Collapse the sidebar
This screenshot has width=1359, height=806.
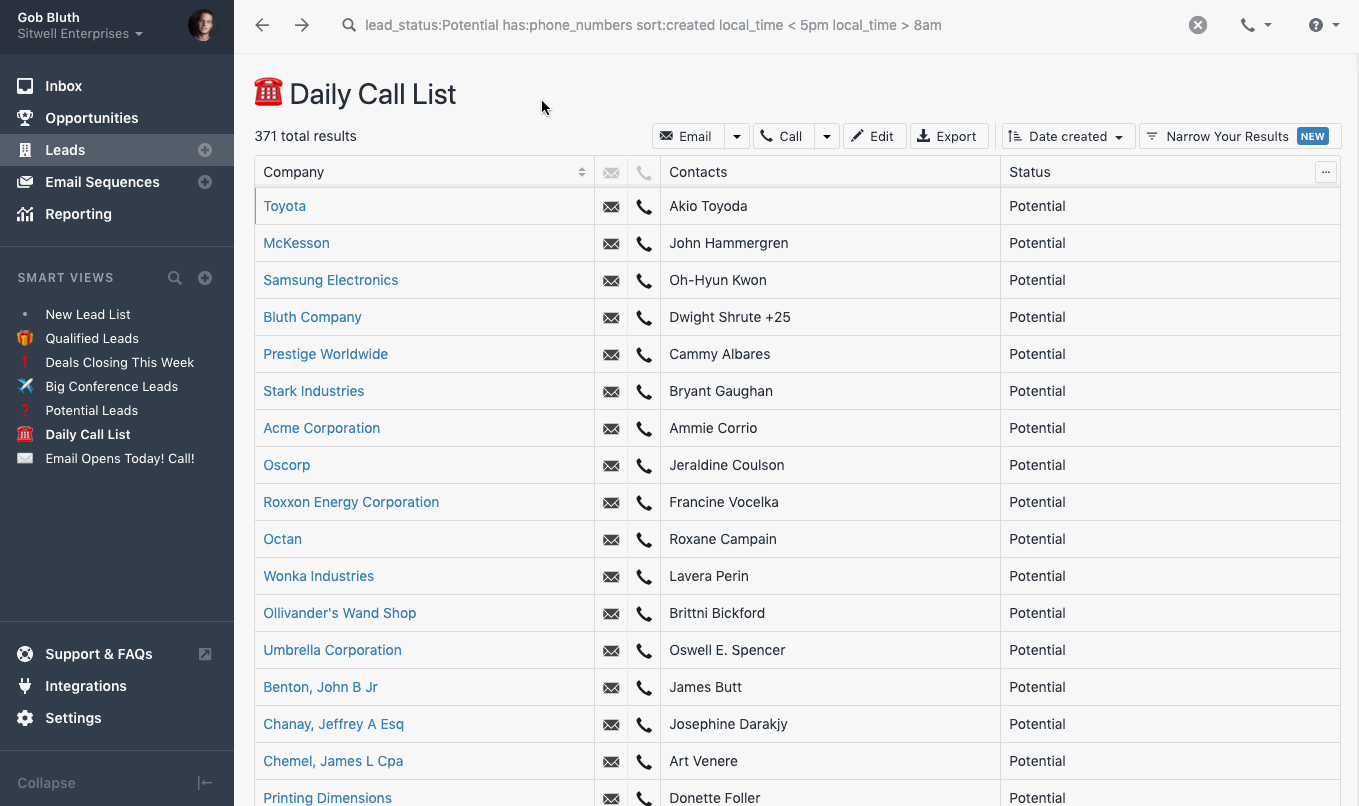pyautogui.click(x=117, y=783)
